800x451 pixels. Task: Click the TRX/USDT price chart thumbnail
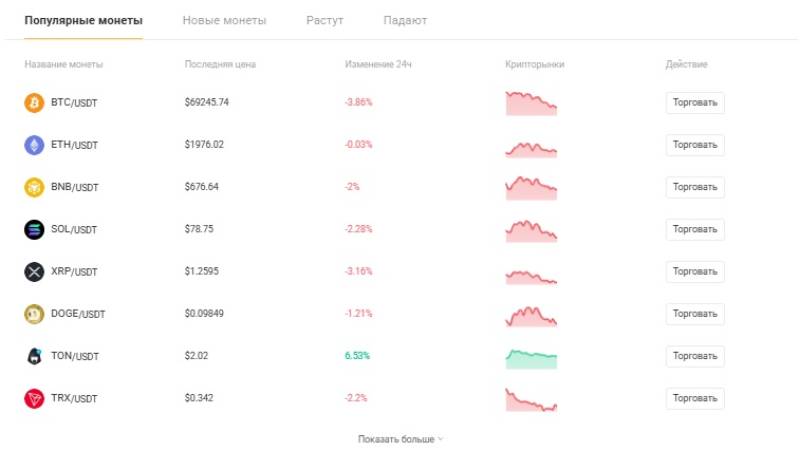531,400
